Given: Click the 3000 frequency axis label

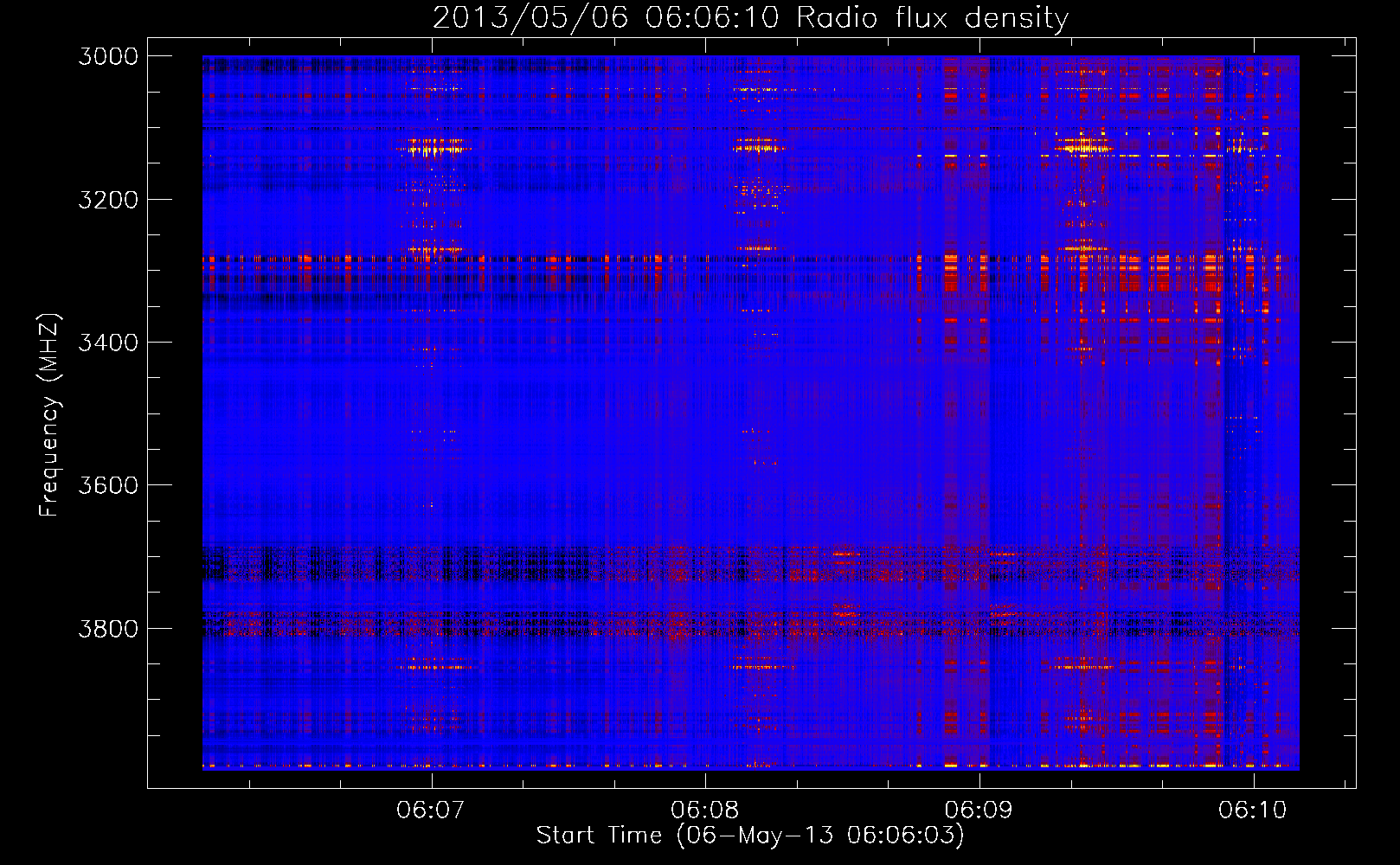Looking at the screenshot, I should [108, 56].
